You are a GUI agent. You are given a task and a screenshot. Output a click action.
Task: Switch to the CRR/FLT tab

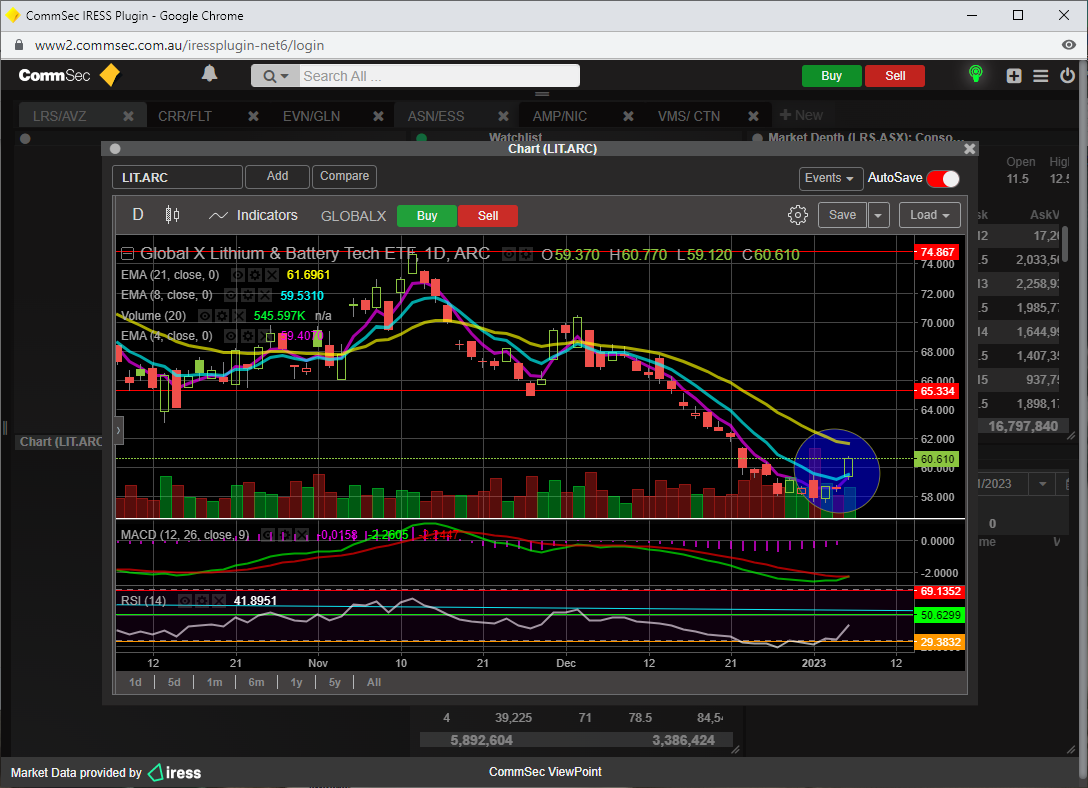coord(185,116)
